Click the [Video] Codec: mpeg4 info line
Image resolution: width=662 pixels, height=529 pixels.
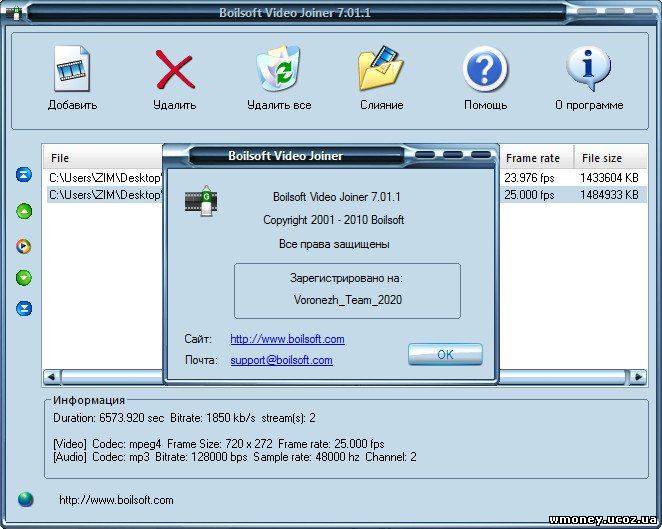point(219,444)
